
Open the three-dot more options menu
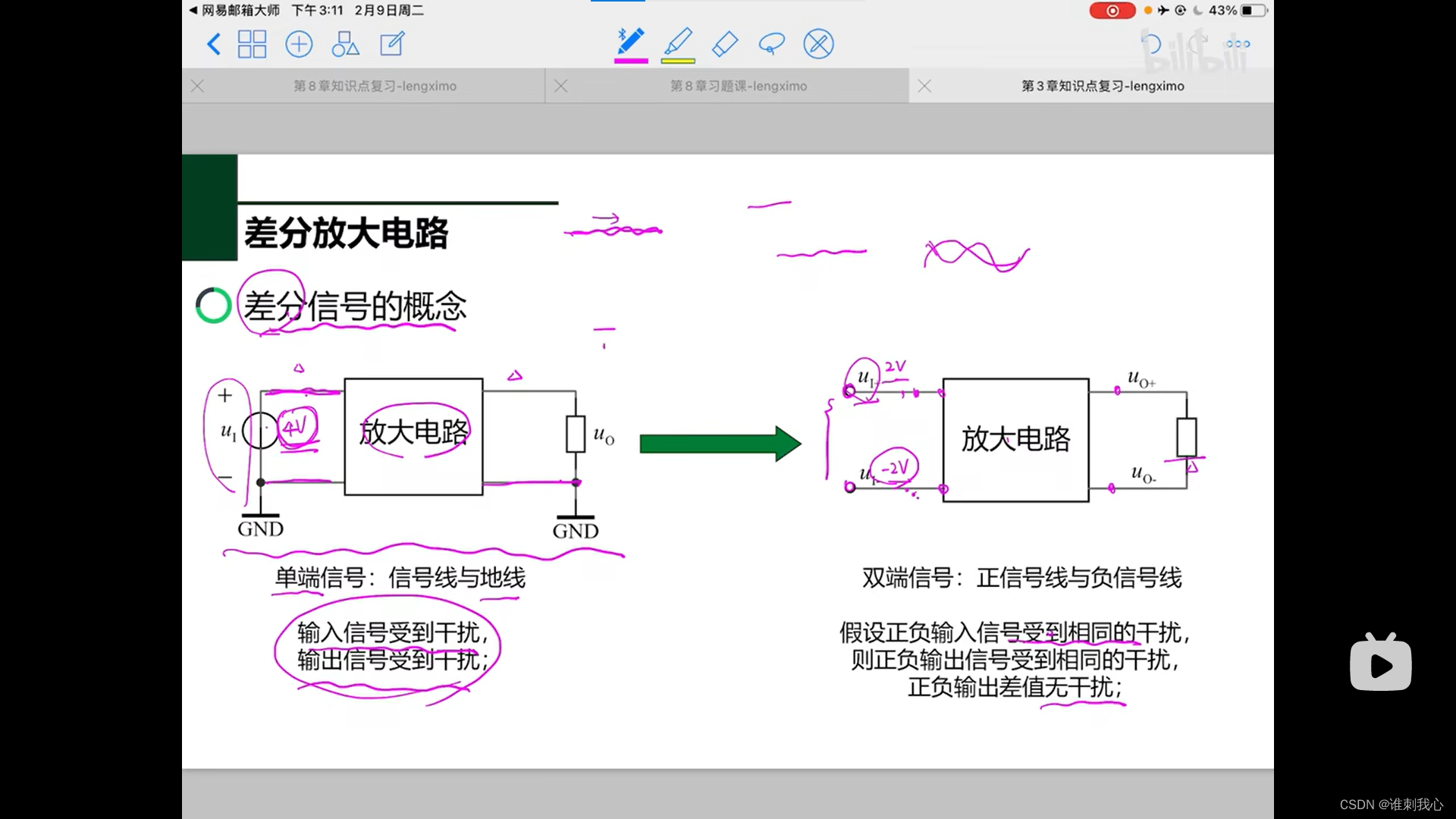[1238, 44]
